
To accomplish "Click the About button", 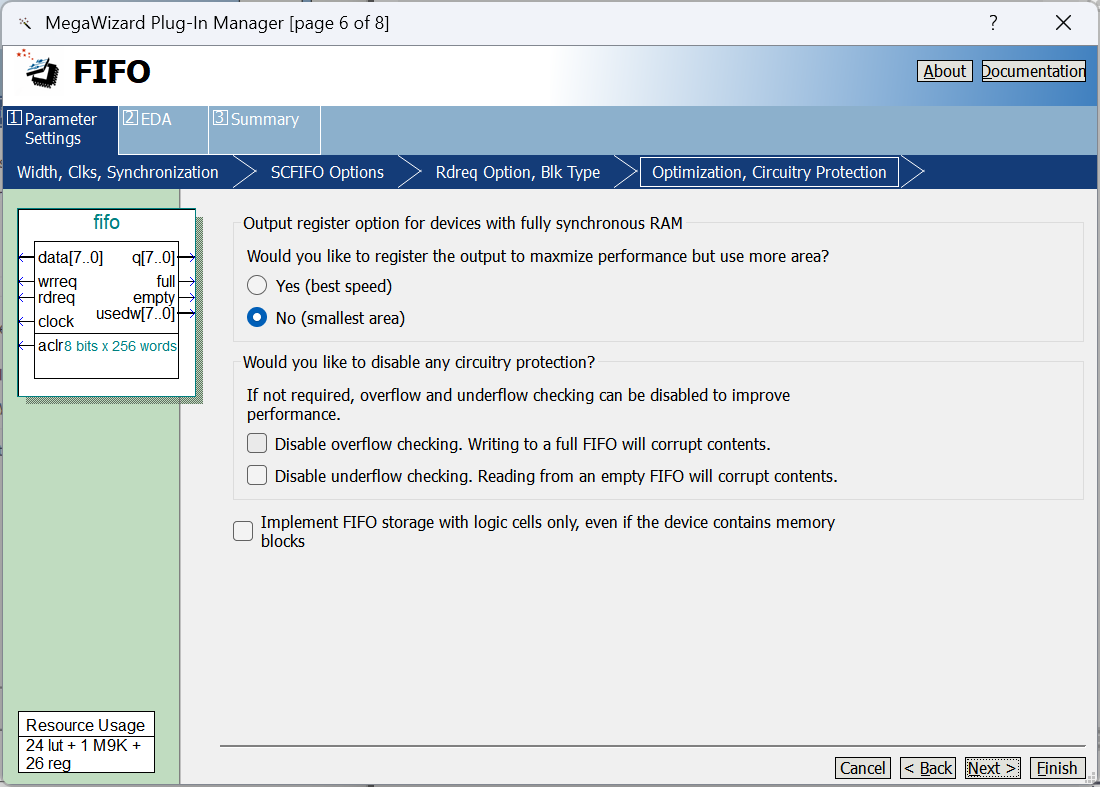I will [x=944, y=71].
